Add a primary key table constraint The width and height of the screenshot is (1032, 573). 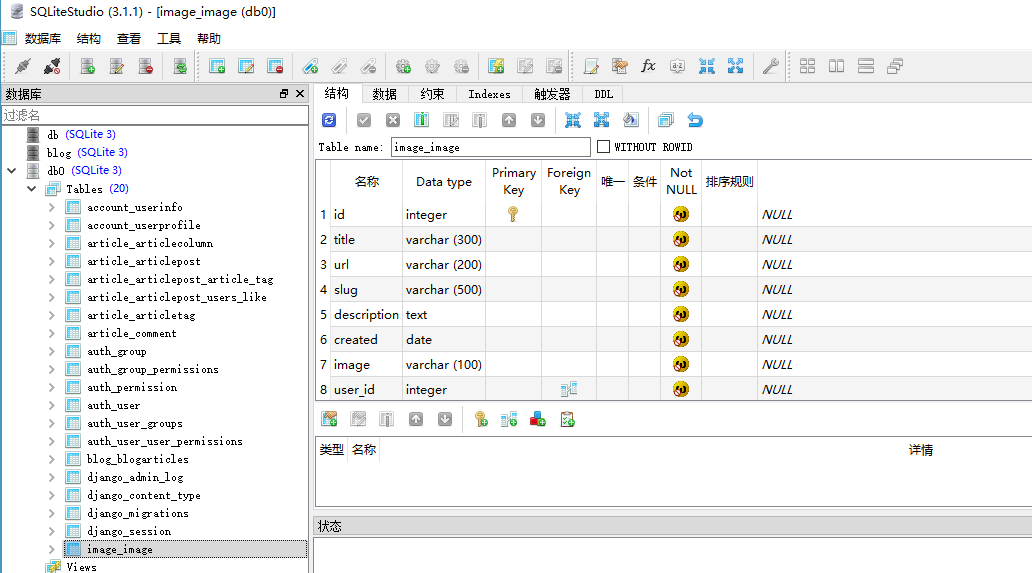481,419
